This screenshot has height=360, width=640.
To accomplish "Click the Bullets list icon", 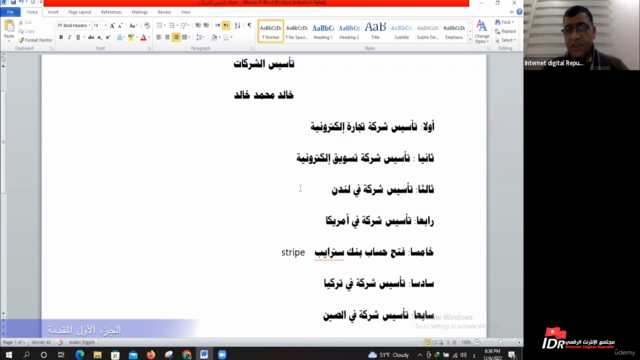I will (160, 26).
